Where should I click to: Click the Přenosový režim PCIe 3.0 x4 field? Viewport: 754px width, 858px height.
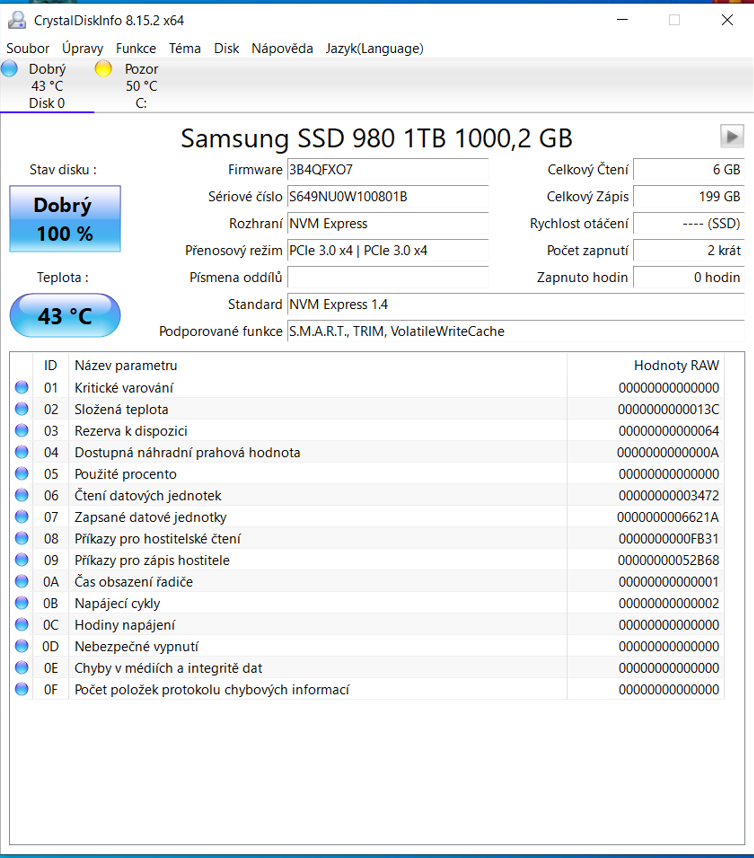[387, 250]
